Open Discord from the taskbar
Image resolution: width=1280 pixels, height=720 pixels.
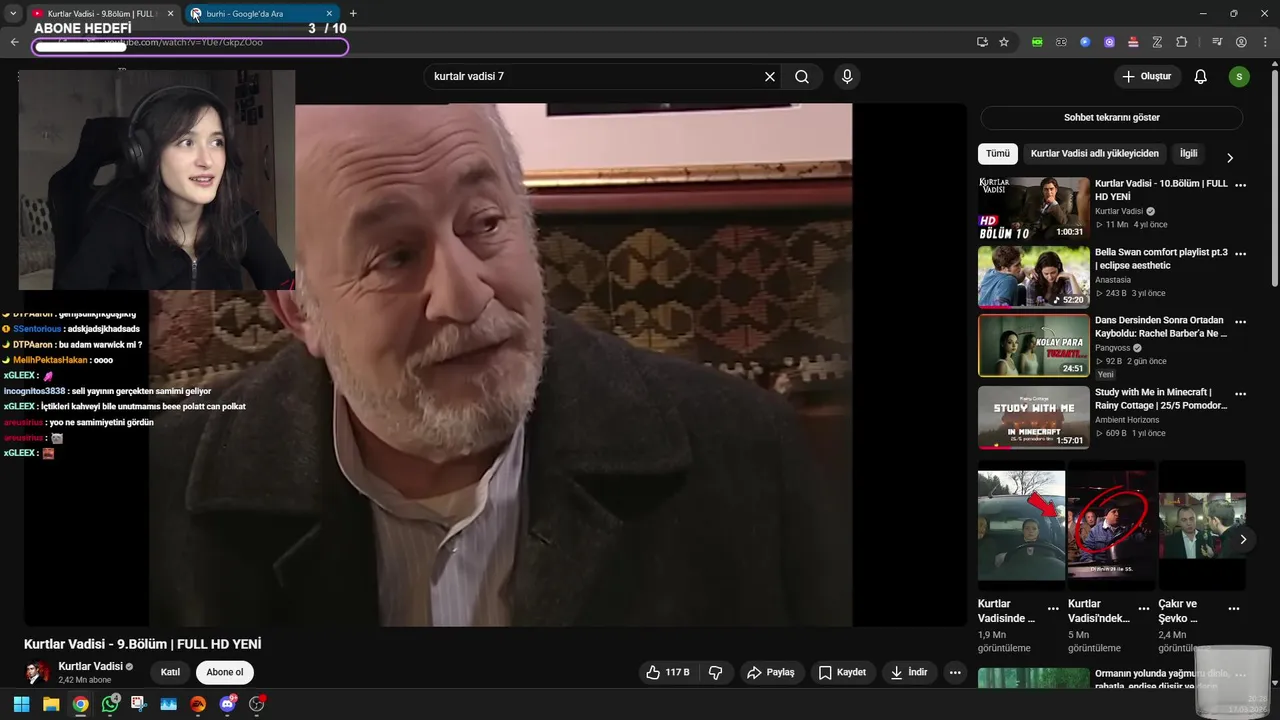(228, 704)
